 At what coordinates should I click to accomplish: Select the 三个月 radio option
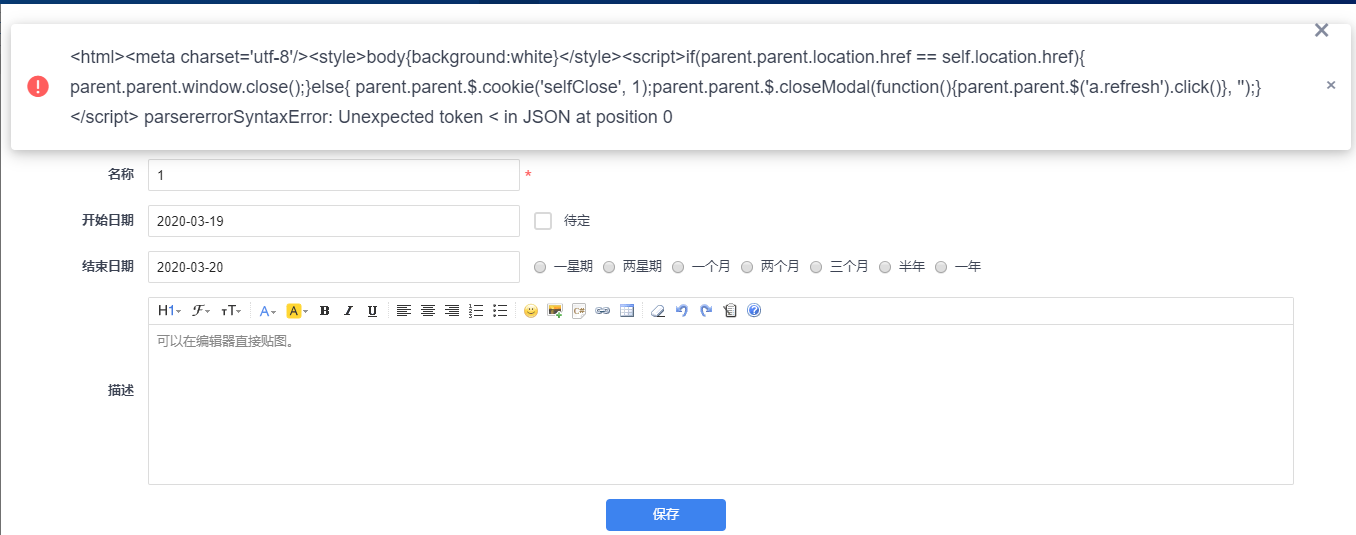816,267
